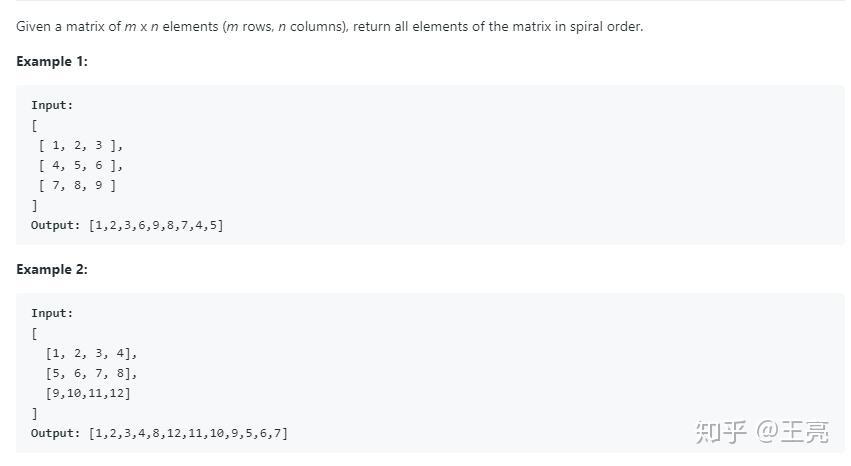Click the word "Given" starting the description

click(35, 27)
